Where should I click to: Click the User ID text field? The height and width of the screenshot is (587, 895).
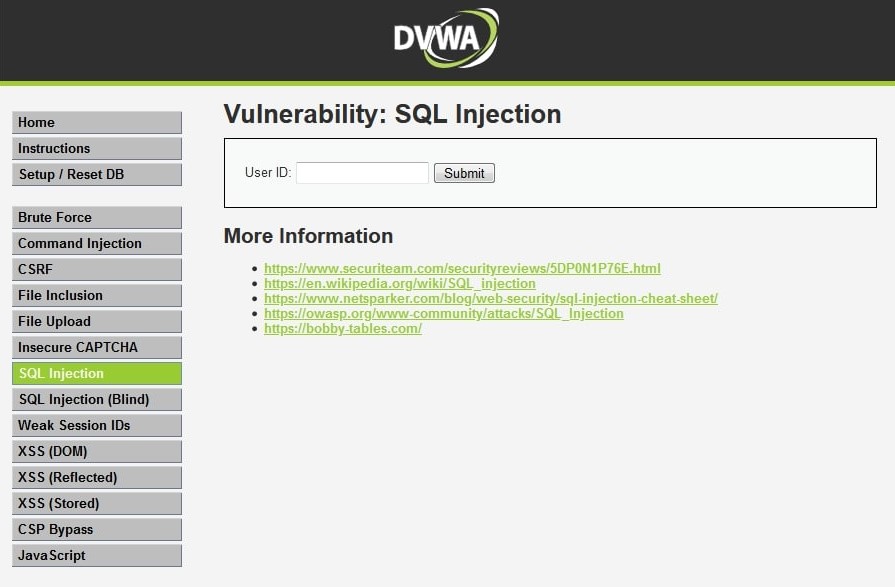(x=362, y=173)
